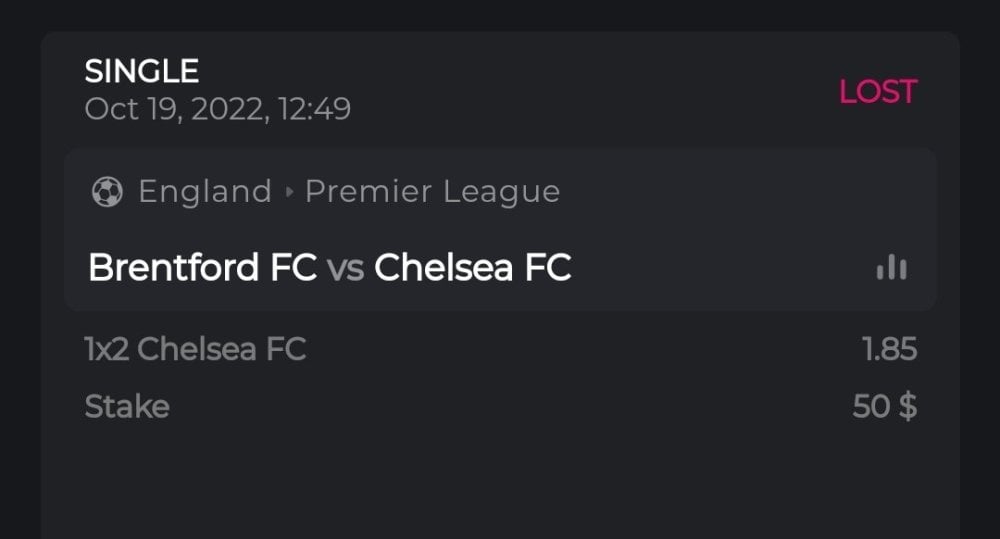Click the "vs" text between teams
Viewport: 1000px width, 539px height.
[x=345, y=268]
